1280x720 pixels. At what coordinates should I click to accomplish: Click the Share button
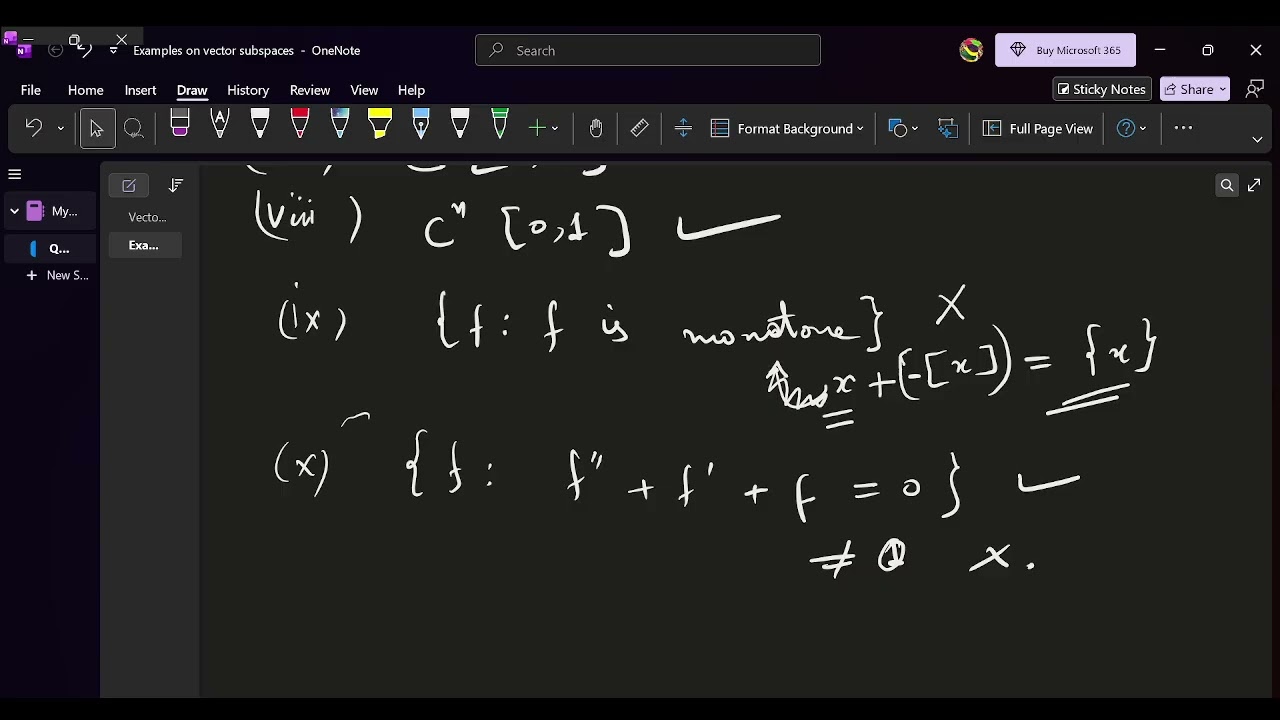tap(1195, 89)
